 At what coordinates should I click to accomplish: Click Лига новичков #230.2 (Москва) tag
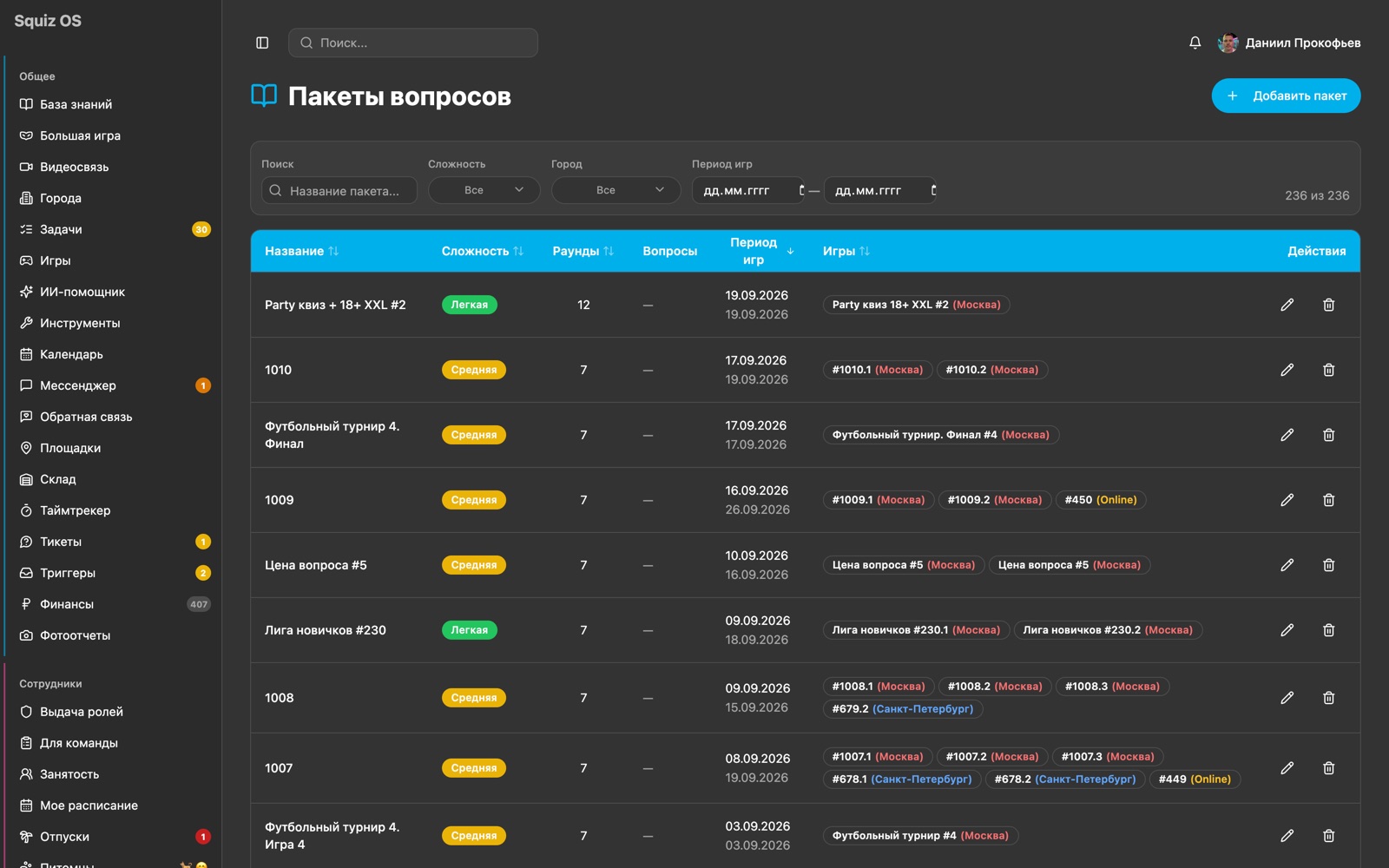click(1108, 630)
